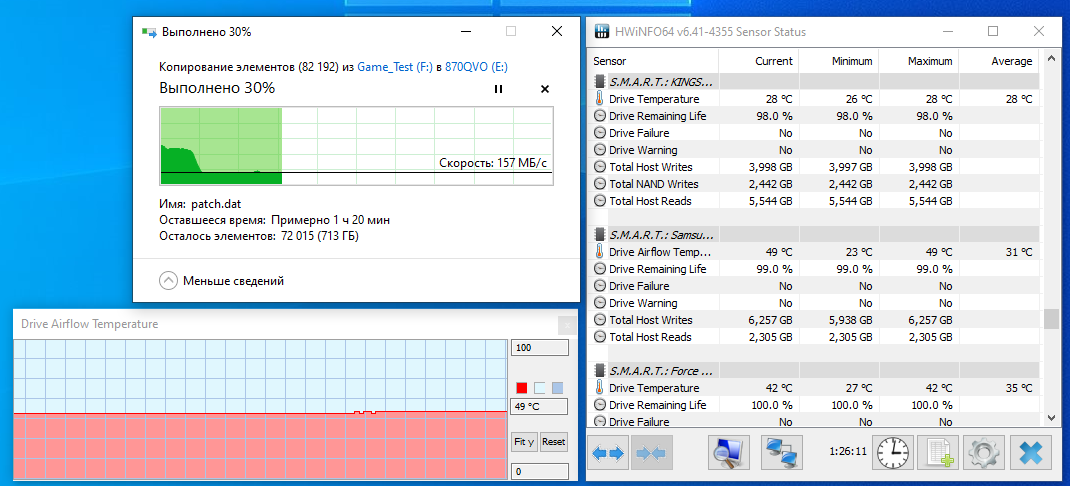Click the clock reset timer icon
Viewport: 1070px width, 486px height.
click(893, 453)
